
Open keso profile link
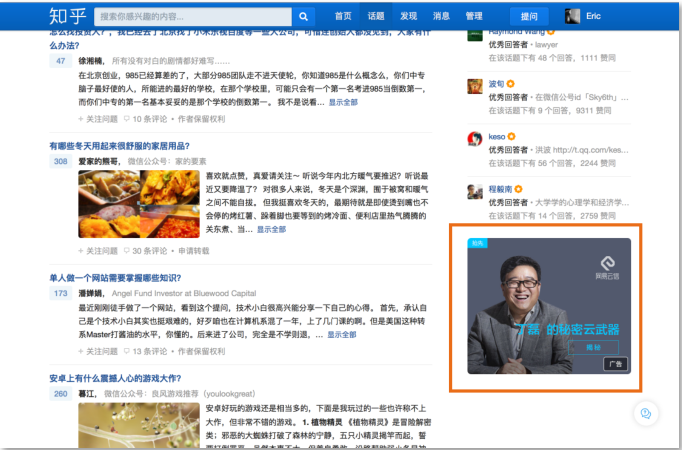497,137
